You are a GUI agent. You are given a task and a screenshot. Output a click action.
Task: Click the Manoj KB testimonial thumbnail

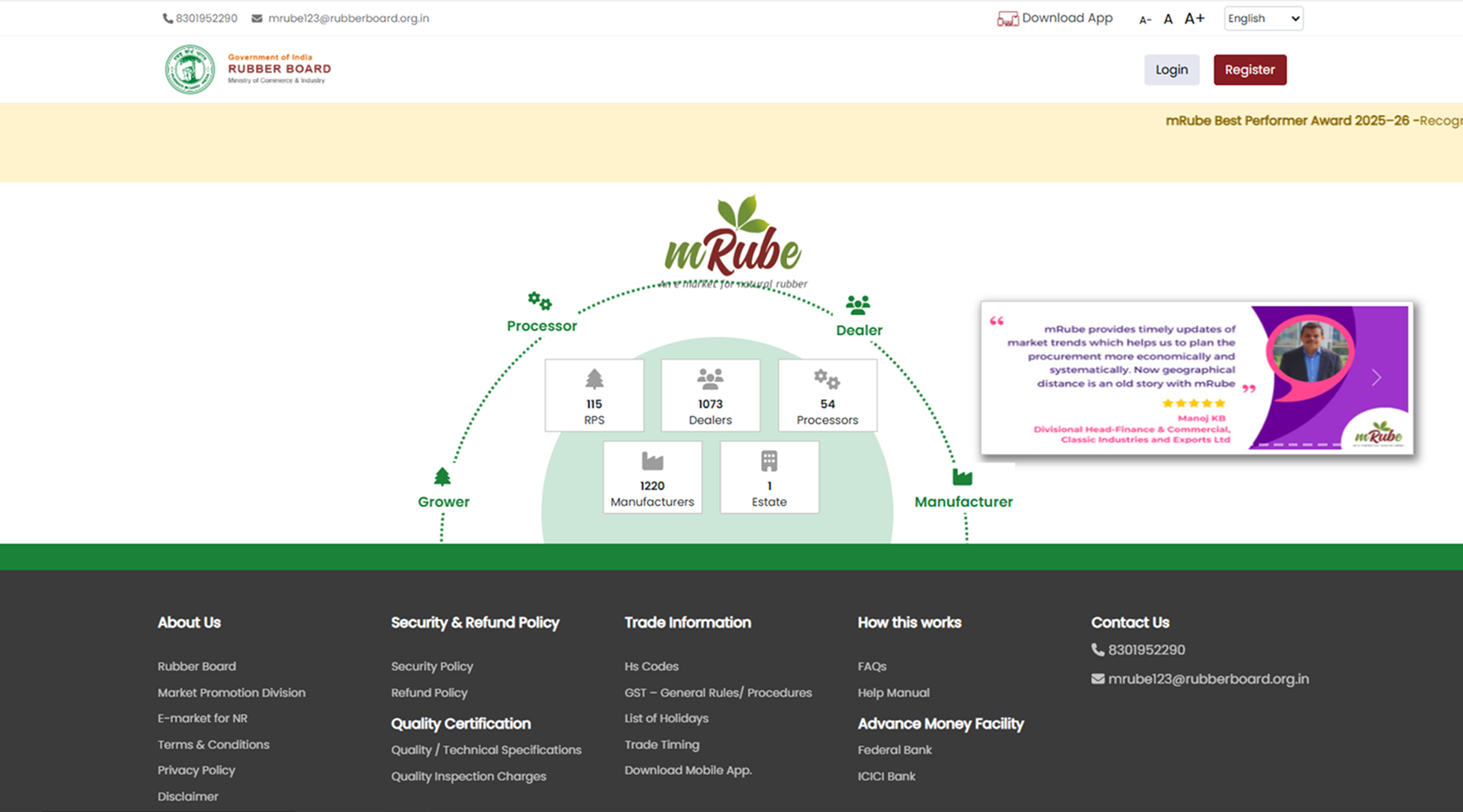[x=1308, y=349]
